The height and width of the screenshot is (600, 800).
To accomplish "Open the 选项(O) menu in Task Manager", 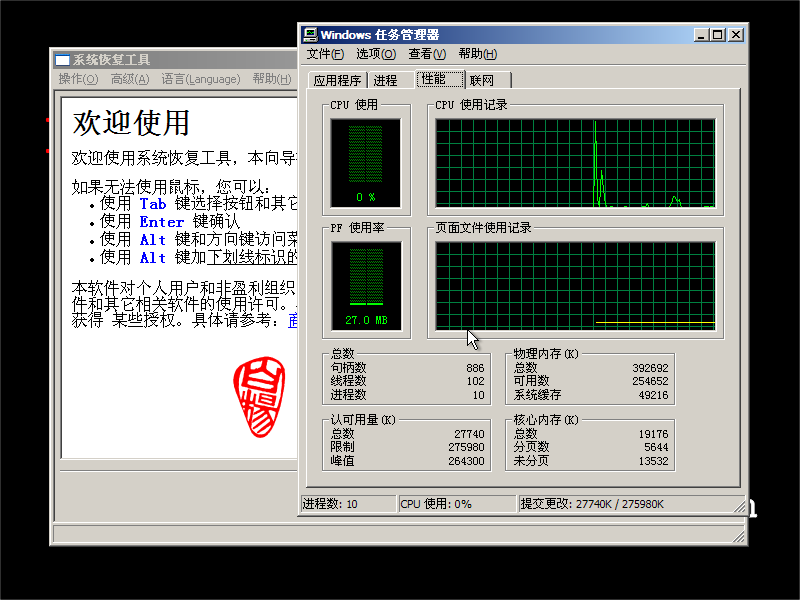I will coord(376,54).
